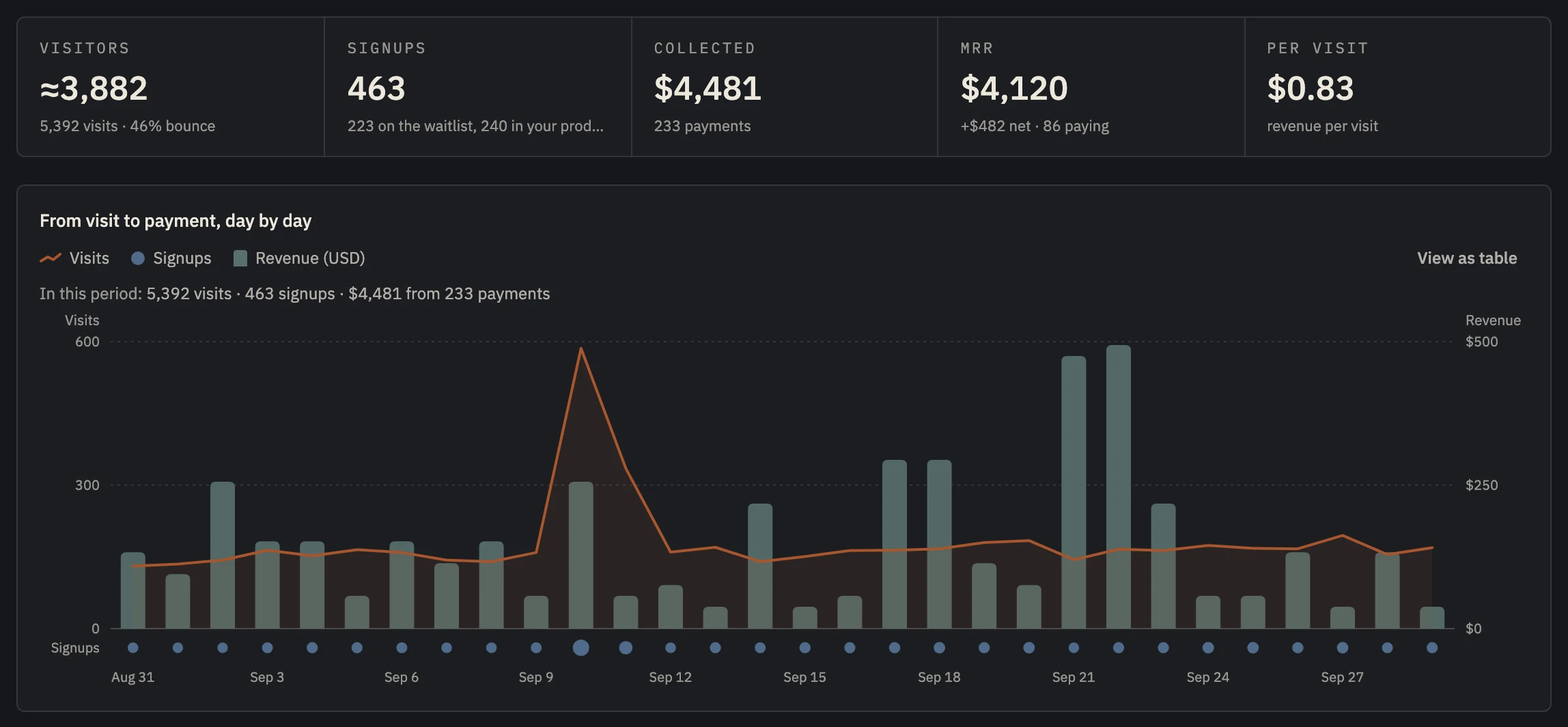Select the "233 payments" subtext
Screen dimensions: 1568x727
(x=702, y=126)
